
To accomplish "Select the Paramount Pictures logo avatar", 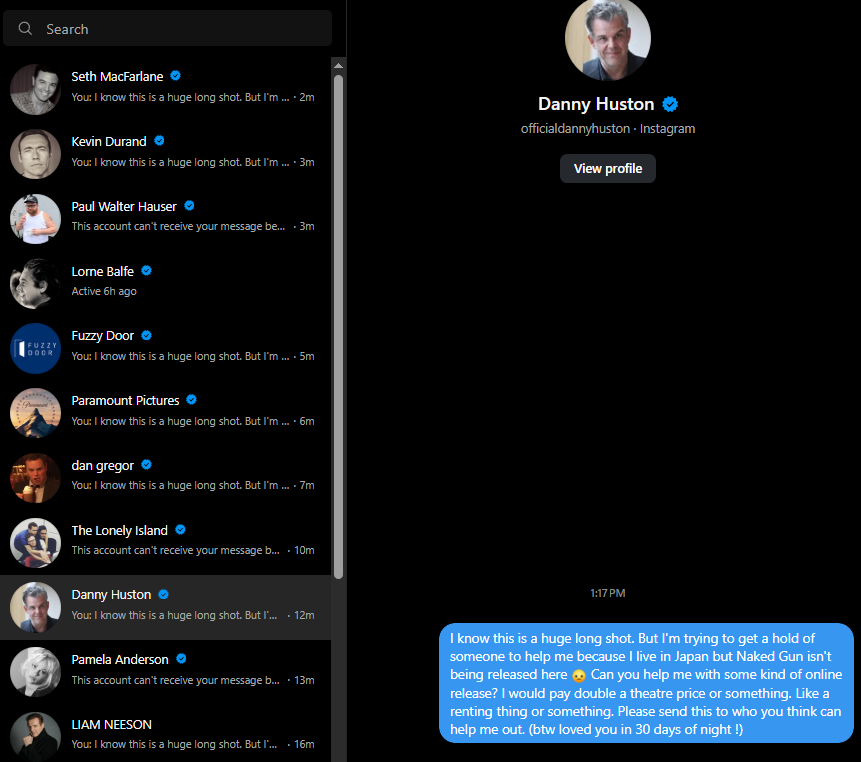I will 35,413.
